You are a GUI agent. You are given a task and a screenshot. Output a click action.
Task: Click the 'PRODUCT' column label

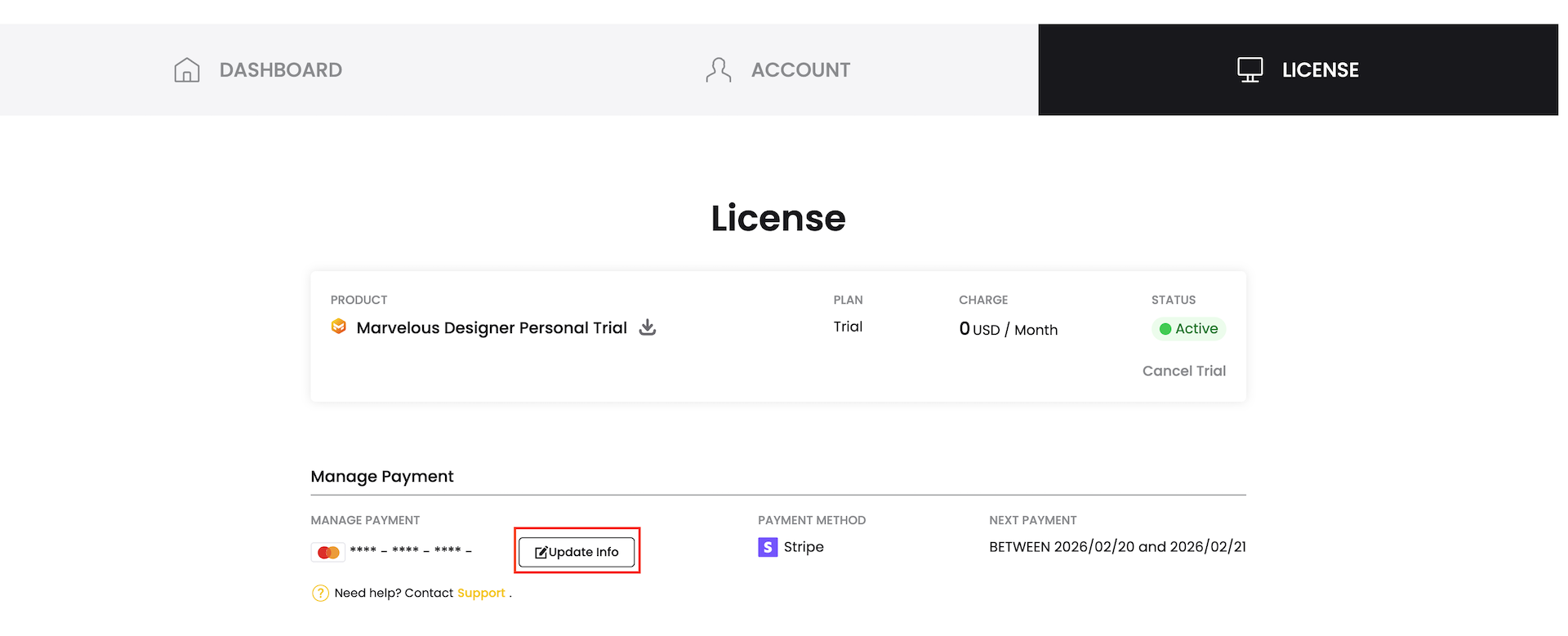coord(359,300)
